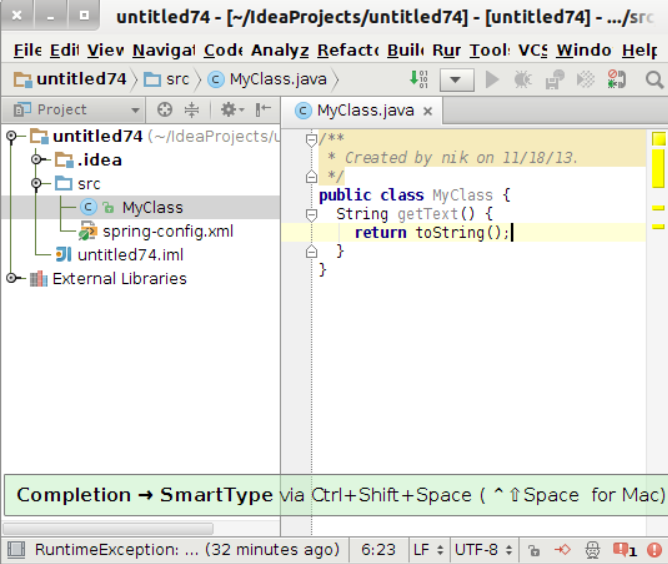Screen dimensions: 668x564
Task: Click the Debug bug icon
Action: [523, 80]
